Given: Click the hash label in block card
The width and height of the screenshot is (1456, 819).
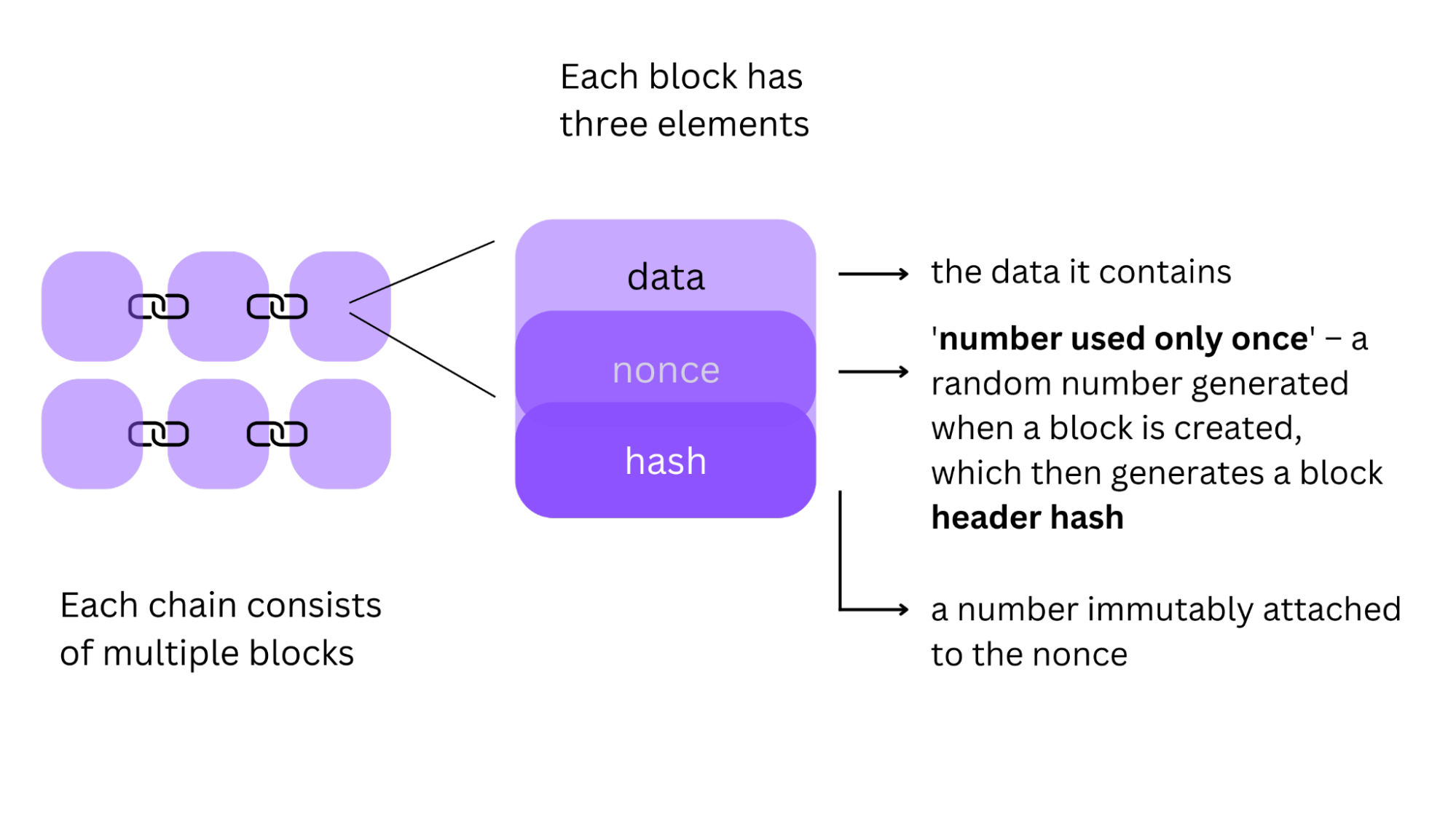Looking at the screenshot, I should point(666,460).
